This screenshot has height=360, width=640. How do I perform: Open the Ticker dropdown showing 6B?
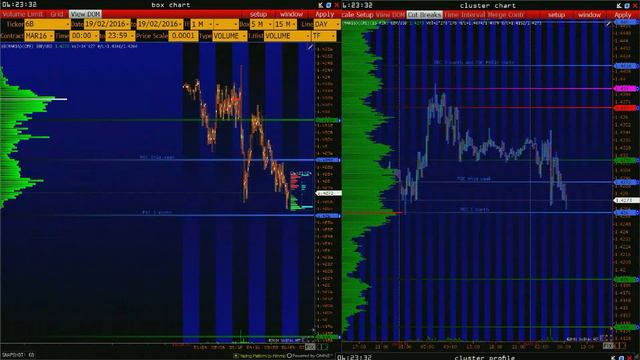coord(47,24)
